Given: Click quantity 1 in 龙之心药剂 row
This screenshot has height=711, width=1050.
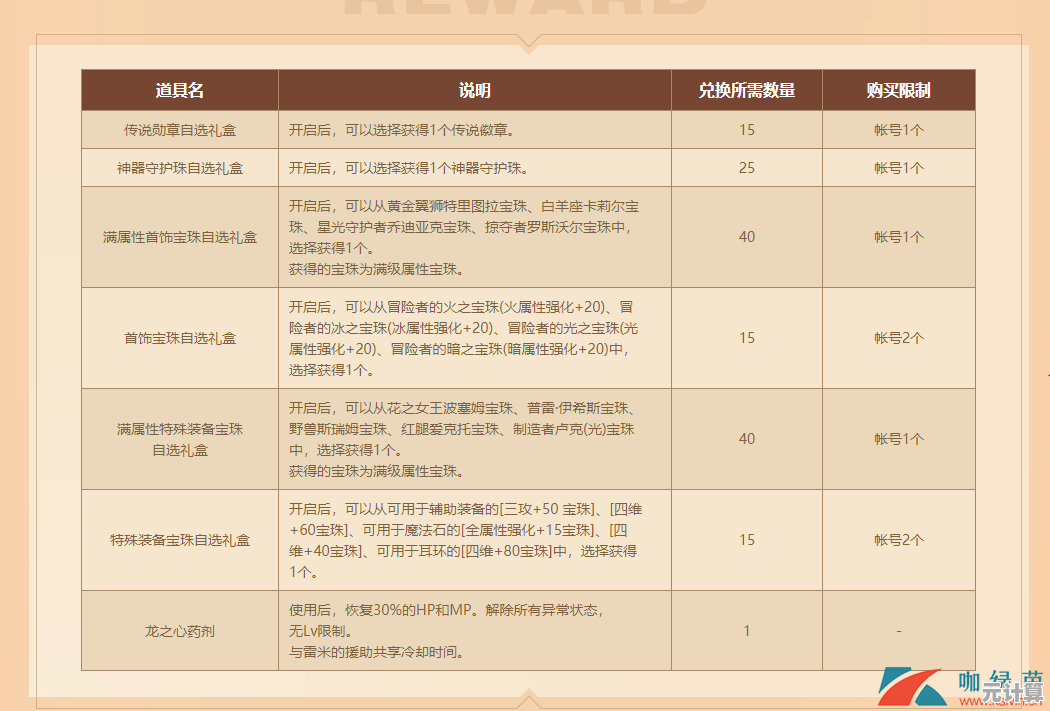Looking at the screenshot, I should tap(747, 631).
